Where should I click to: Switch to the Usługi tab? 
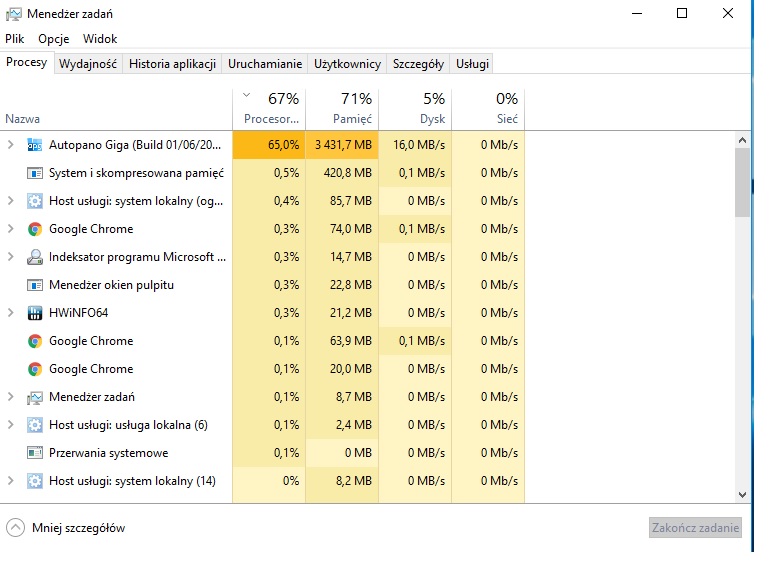pos(472,64)
